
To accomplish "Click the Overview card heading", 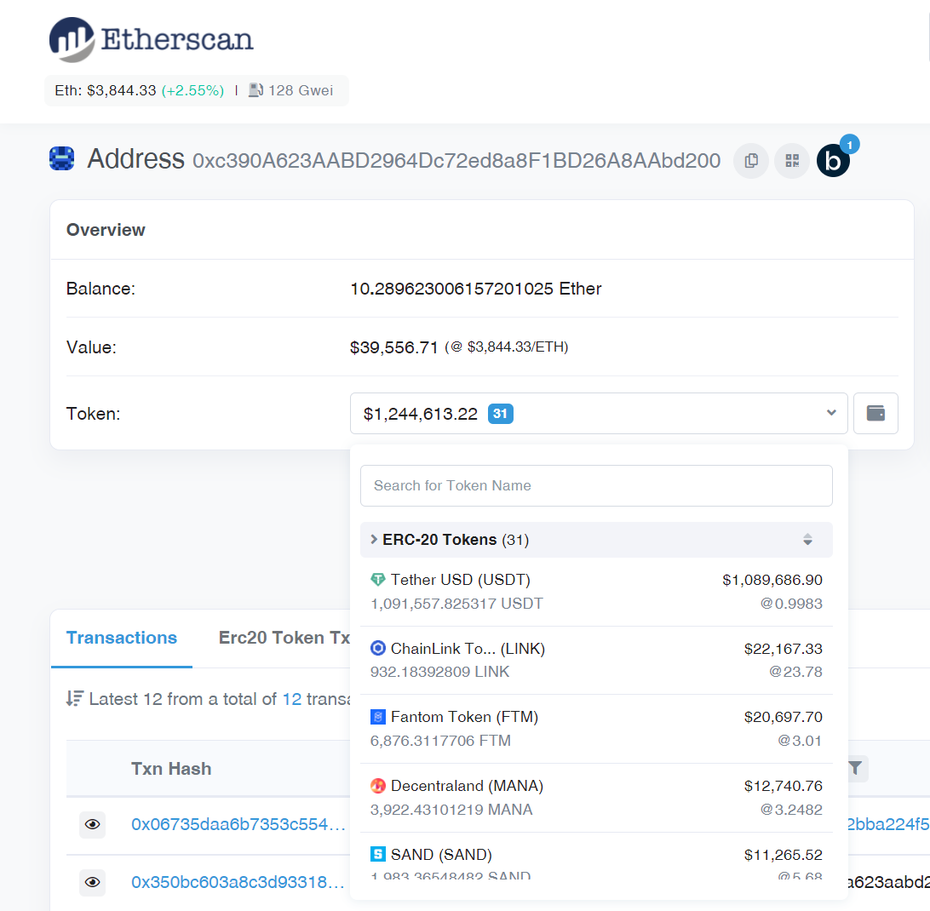I will (106, 230).
